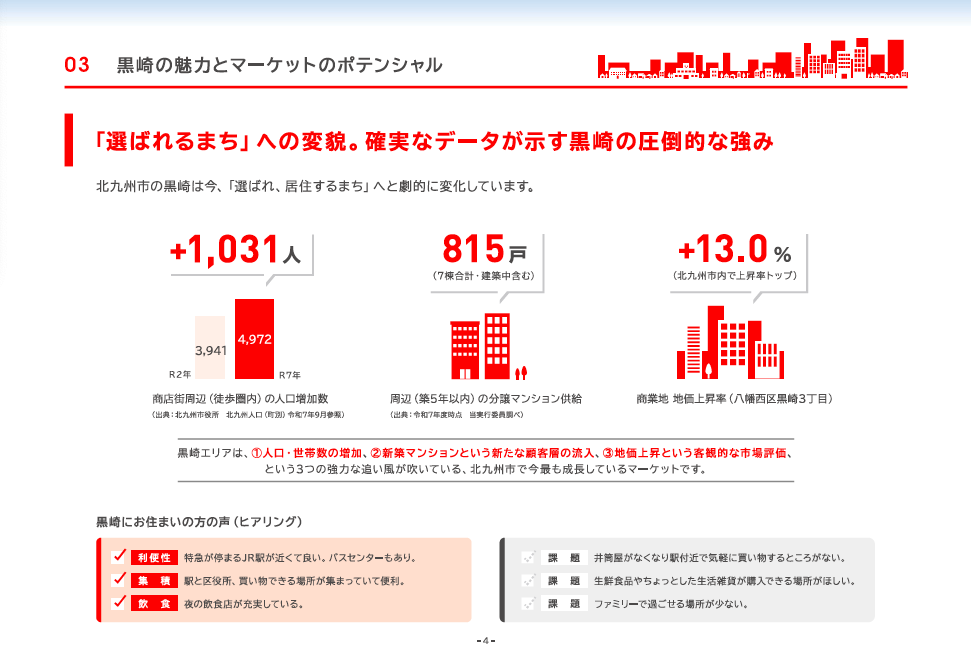Select the +13.0% callout bubble
The image size is (971, 651).
[734, 256]
